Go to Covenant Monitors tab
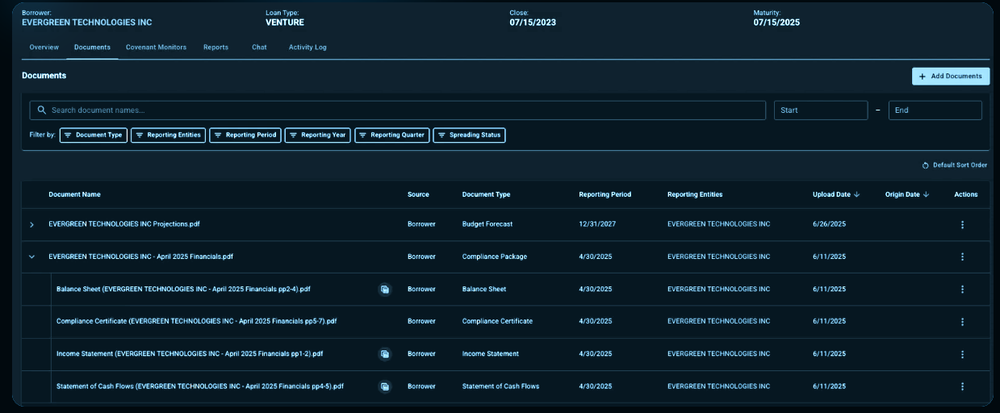1000x413 pixels. click(156, 47)
